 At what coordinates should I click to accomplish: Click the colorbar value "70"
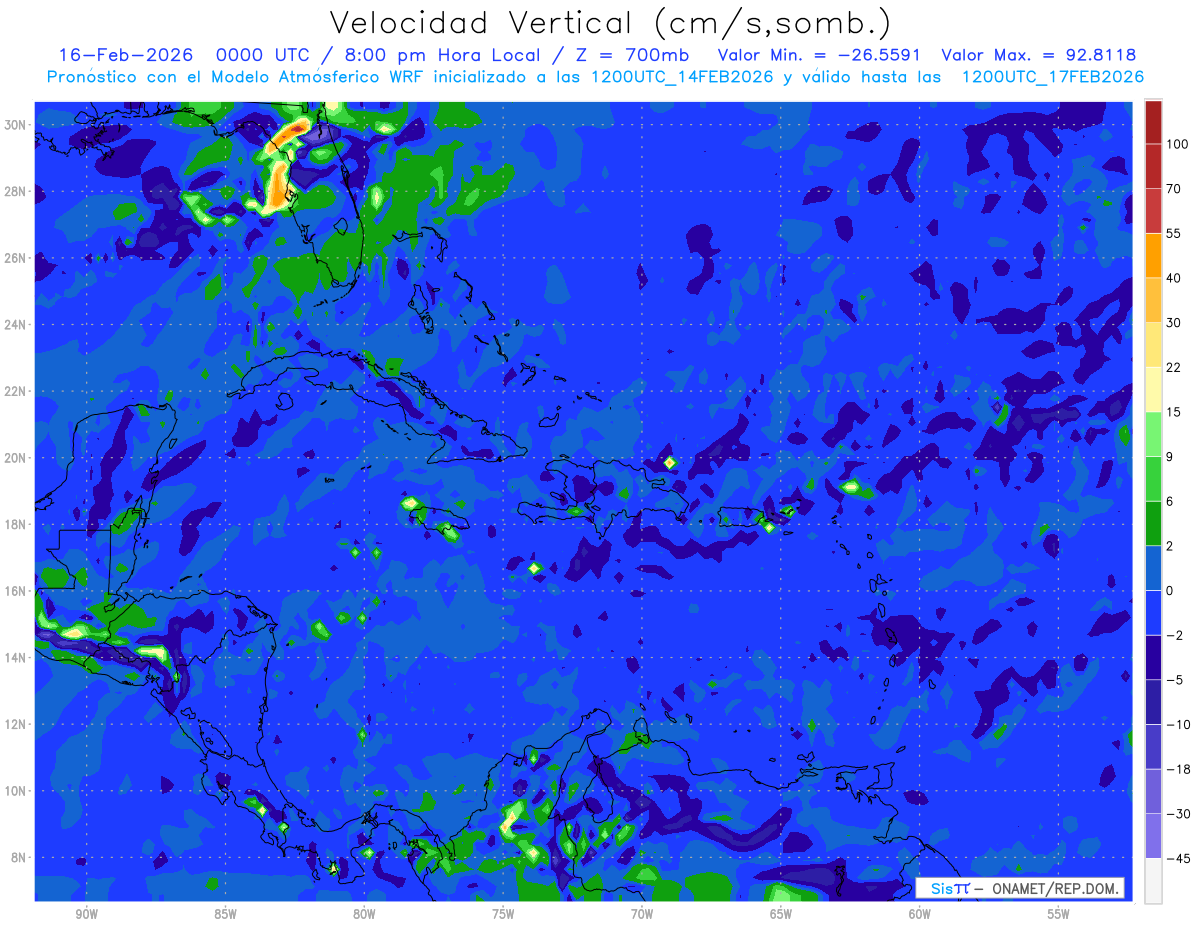click(1173, 189)
